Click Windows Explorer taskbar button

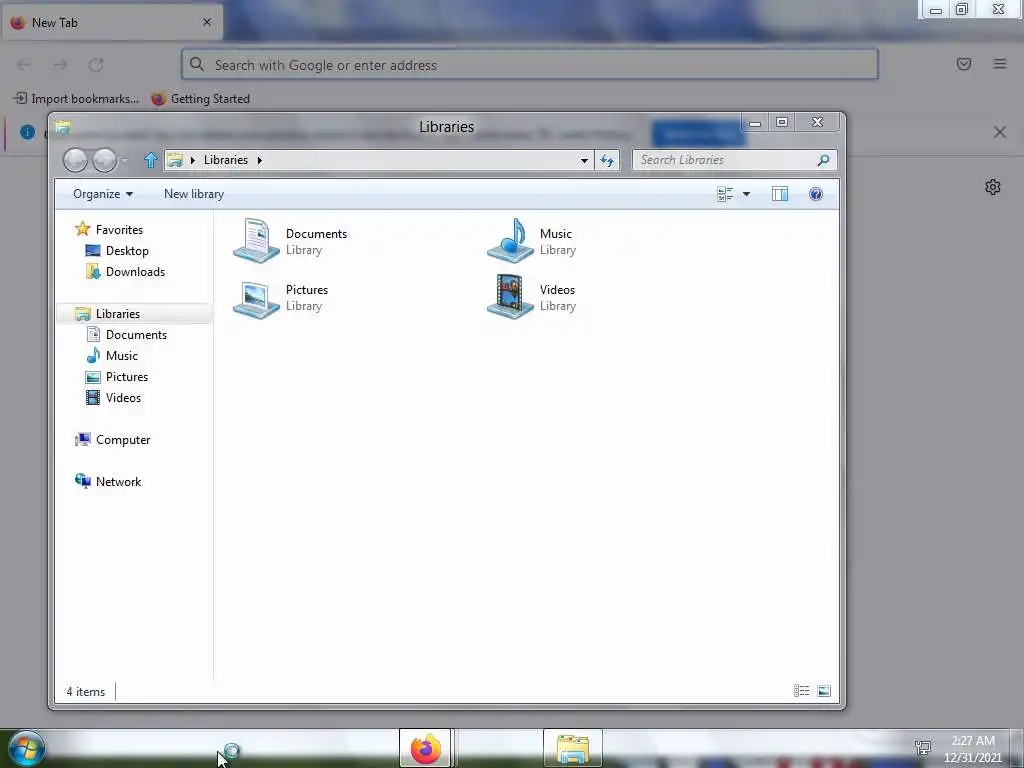pyautogui.click(x=573, y=748)
